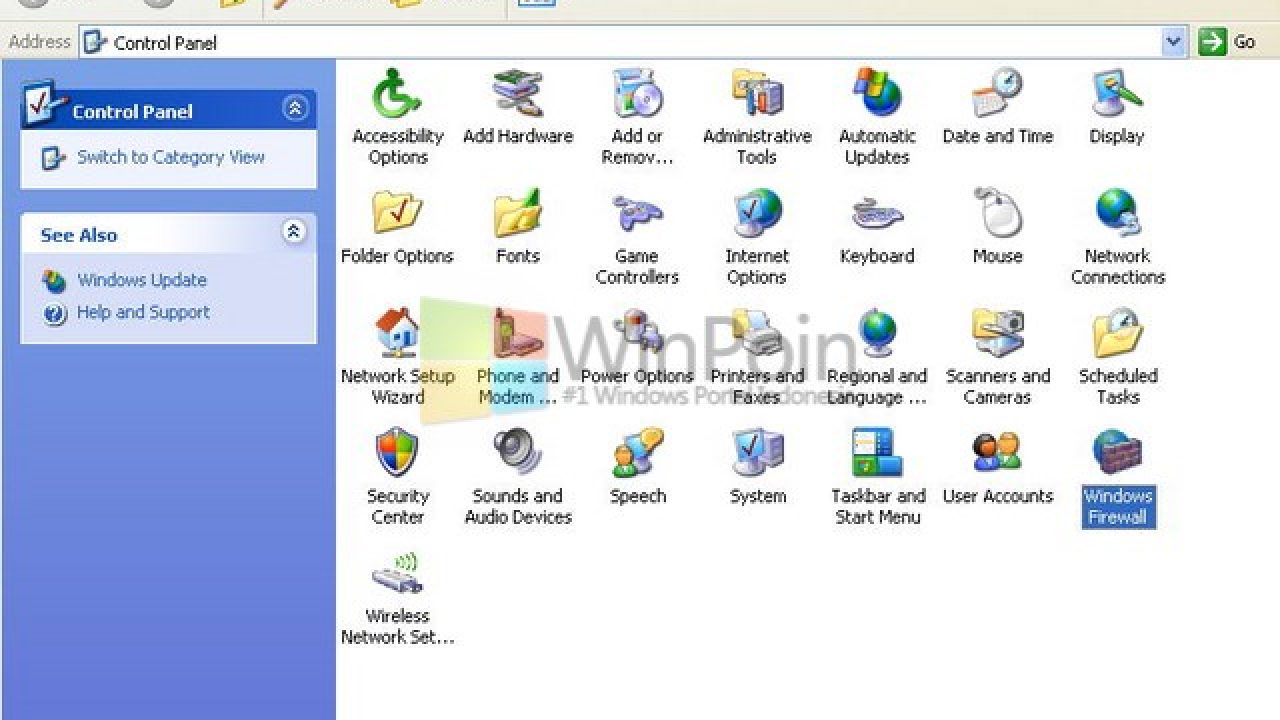Click inside the Address bar field
This screenshot has height=720, width=1280.
(633, 42)
